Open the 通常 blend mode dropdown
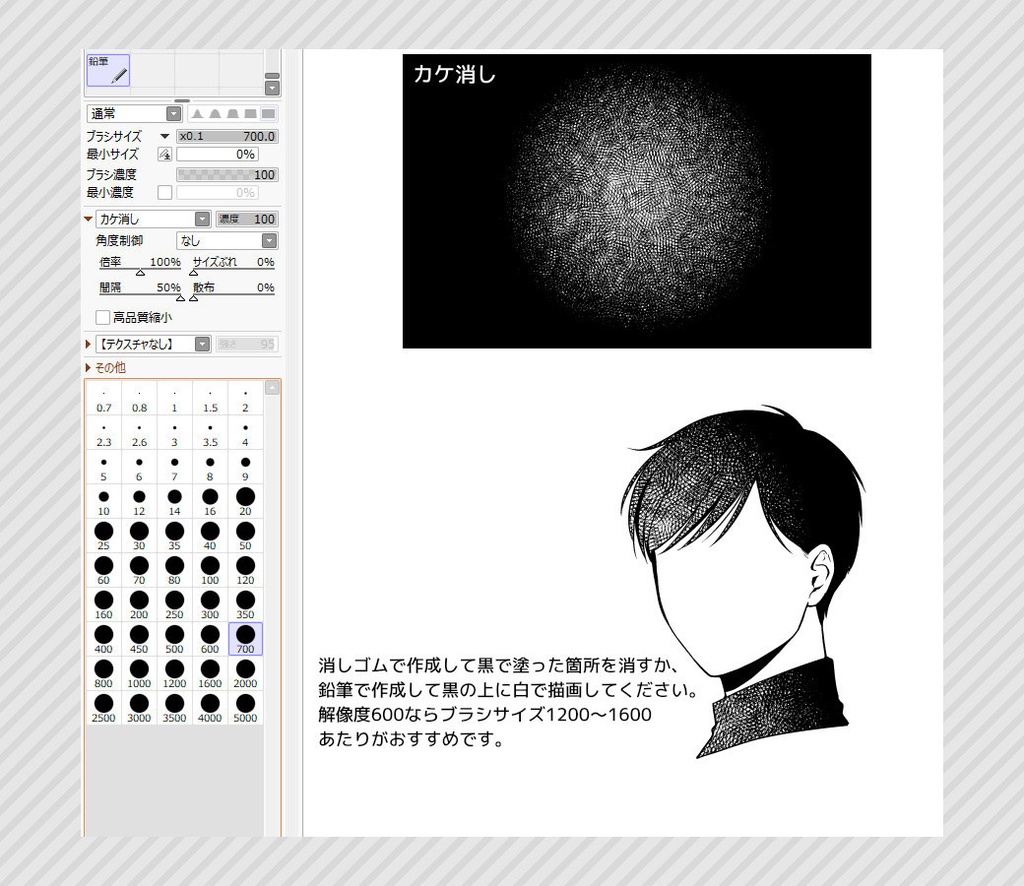The height and width of the screenshot is (886, 1024). tap(174, 113)
